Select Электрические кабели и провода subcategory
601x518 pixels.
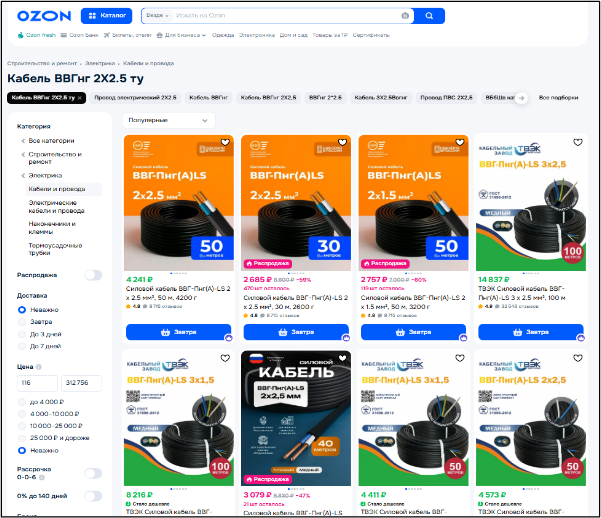pos(56,207)
